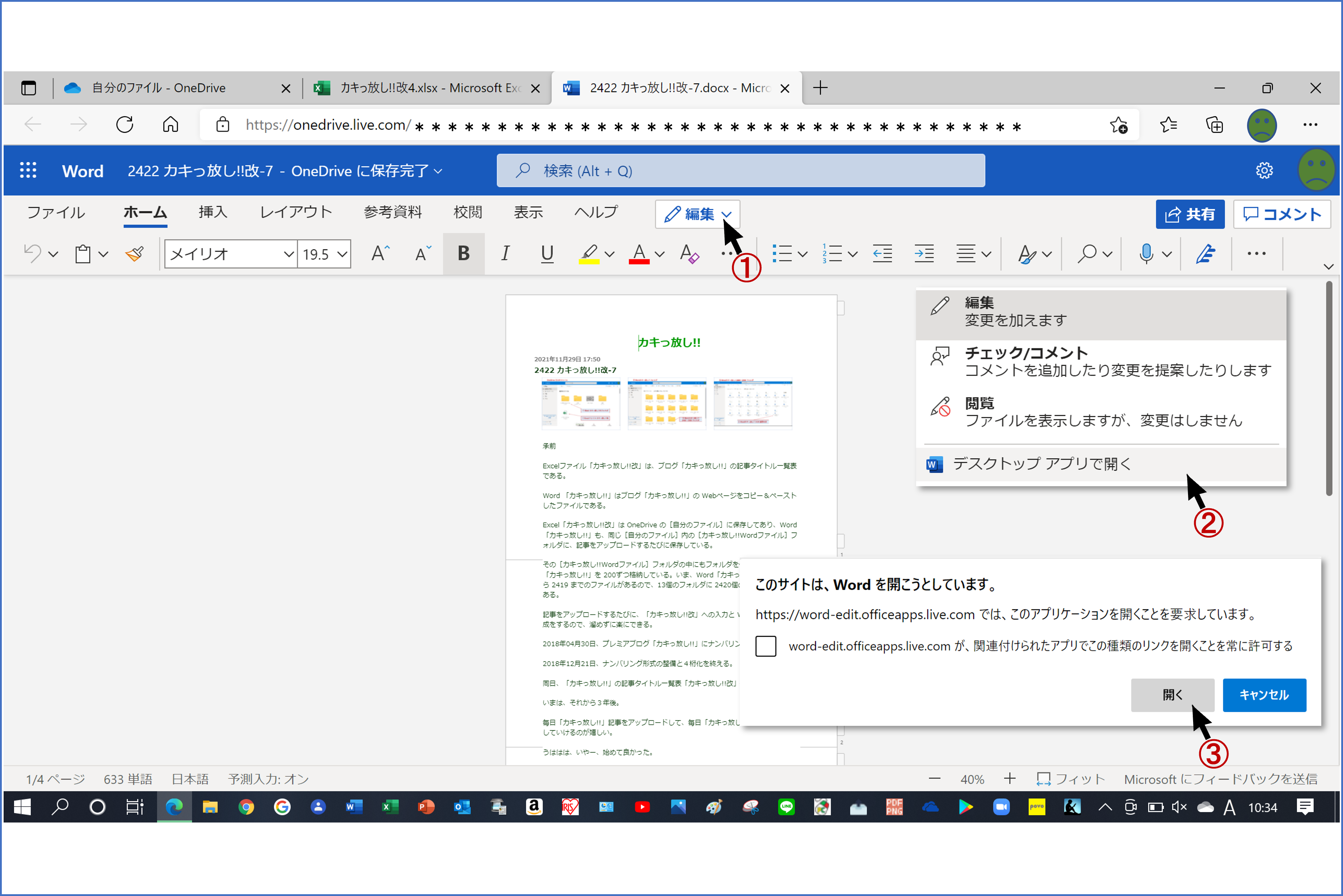
Task: Apply red font color
Action: point(639,254)
